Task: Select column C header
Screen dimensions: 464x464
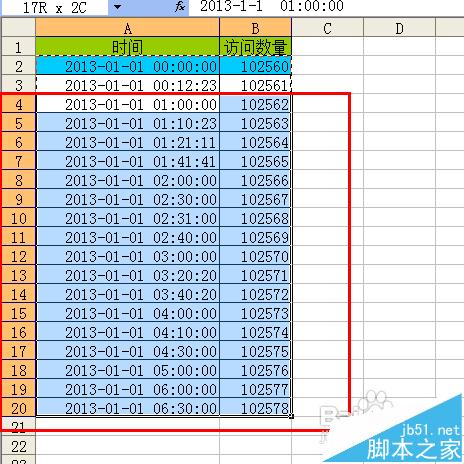Action: click(x=328, y=28)
